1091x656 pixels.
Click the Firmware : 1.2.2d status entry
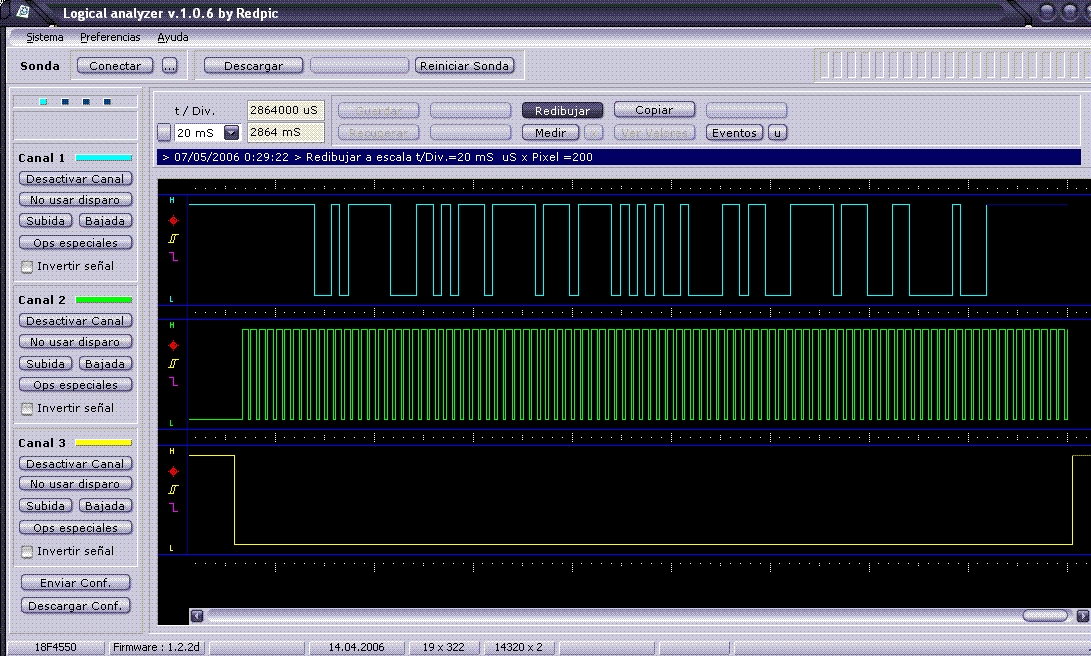coord(156,647)
